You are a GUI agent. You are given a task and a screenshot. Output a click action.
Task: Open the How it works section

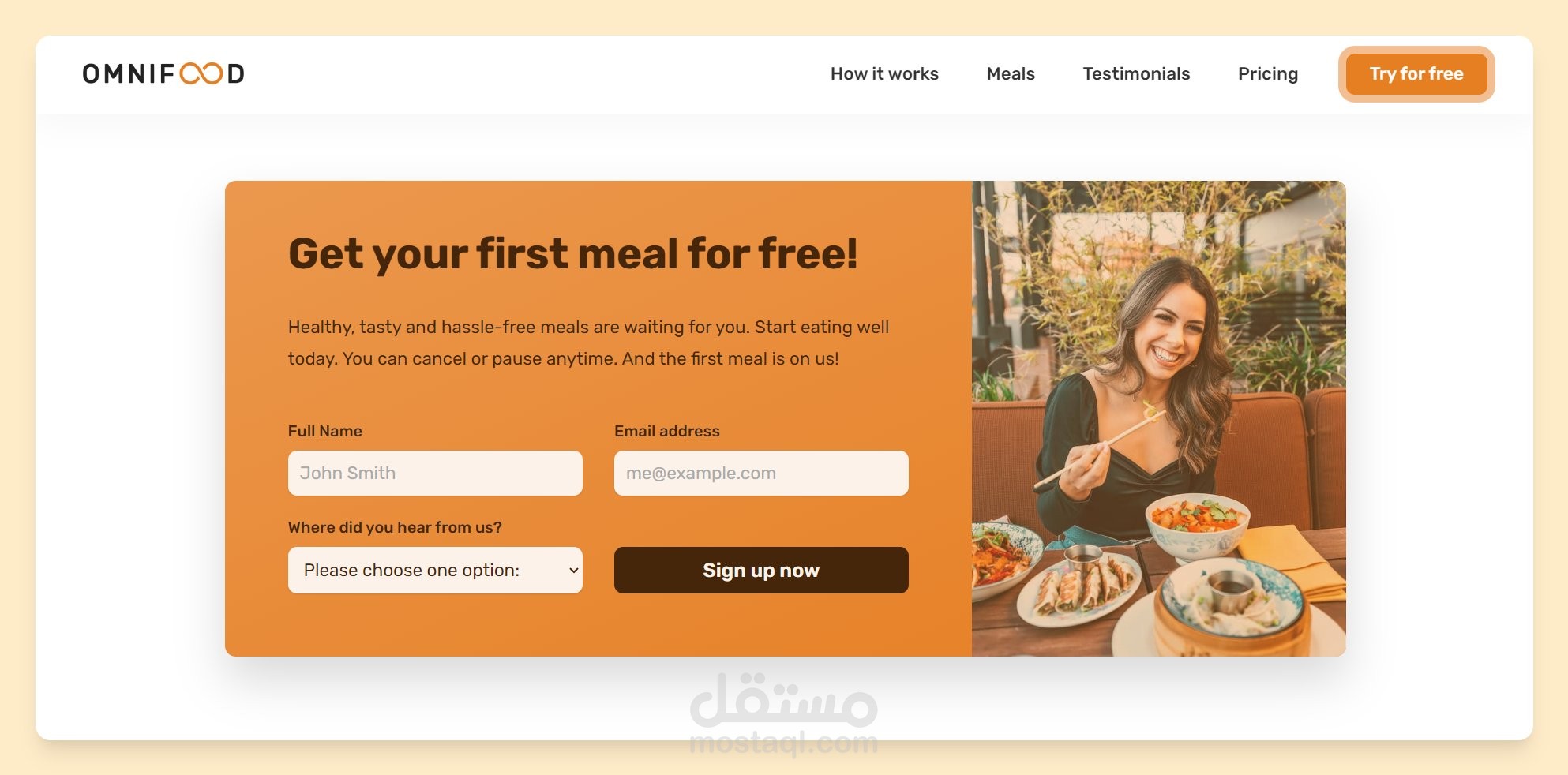click(884, 73)
